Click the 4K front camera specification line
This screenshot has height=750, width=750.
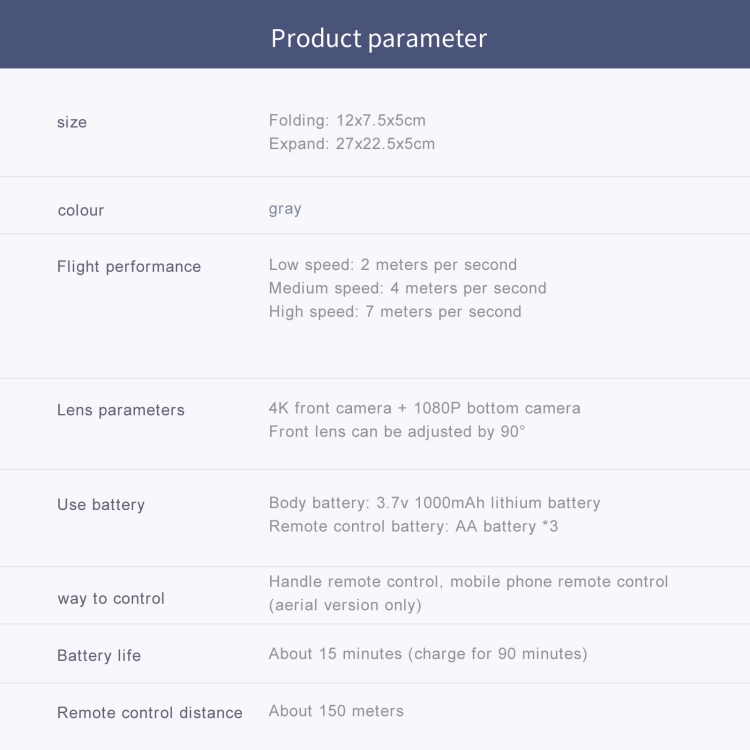pyautogui.click(x=424, y=408)
